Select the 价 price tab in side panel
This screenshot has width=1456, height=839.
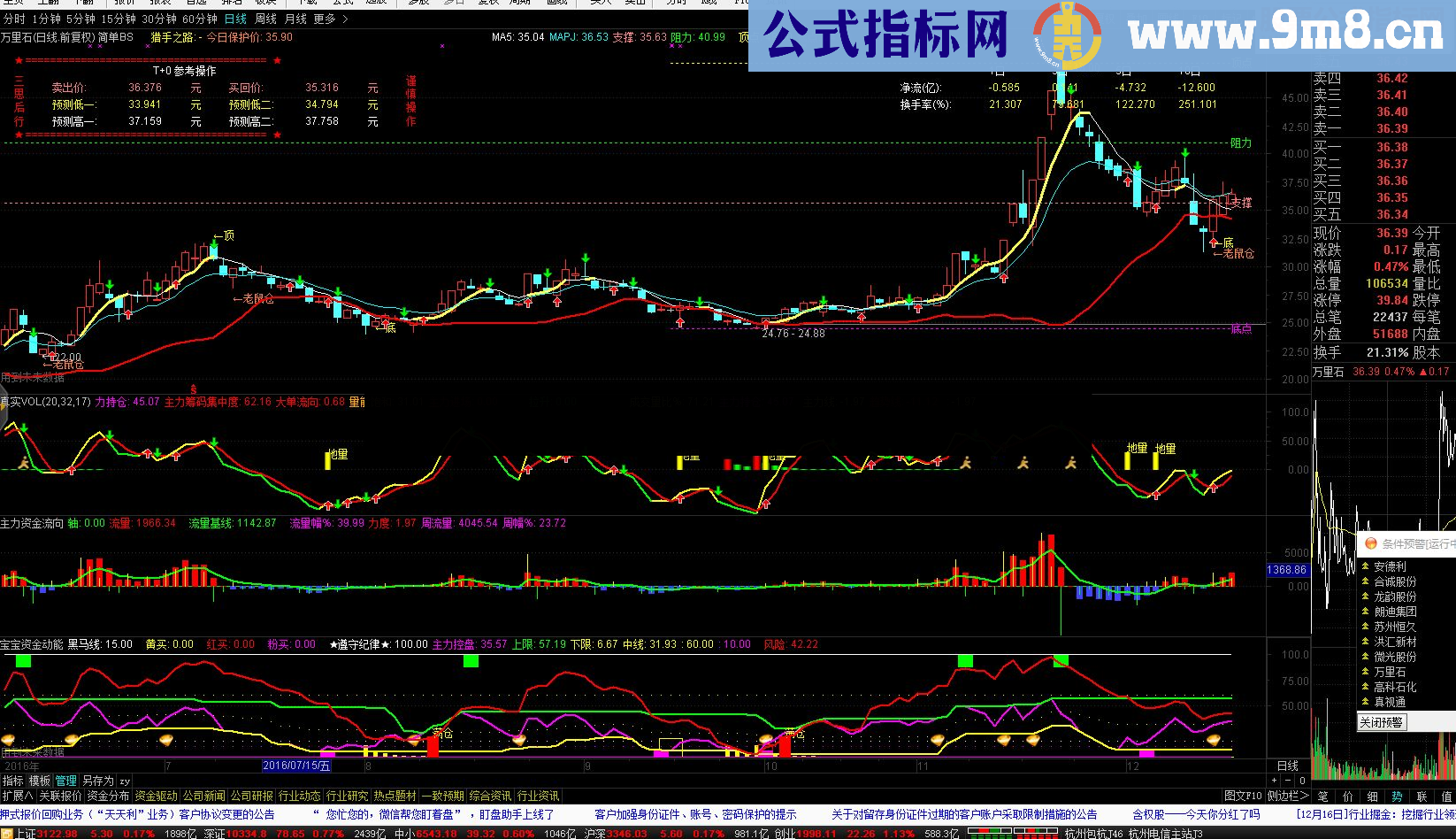pyautogui.click(x=1347, y=797)
